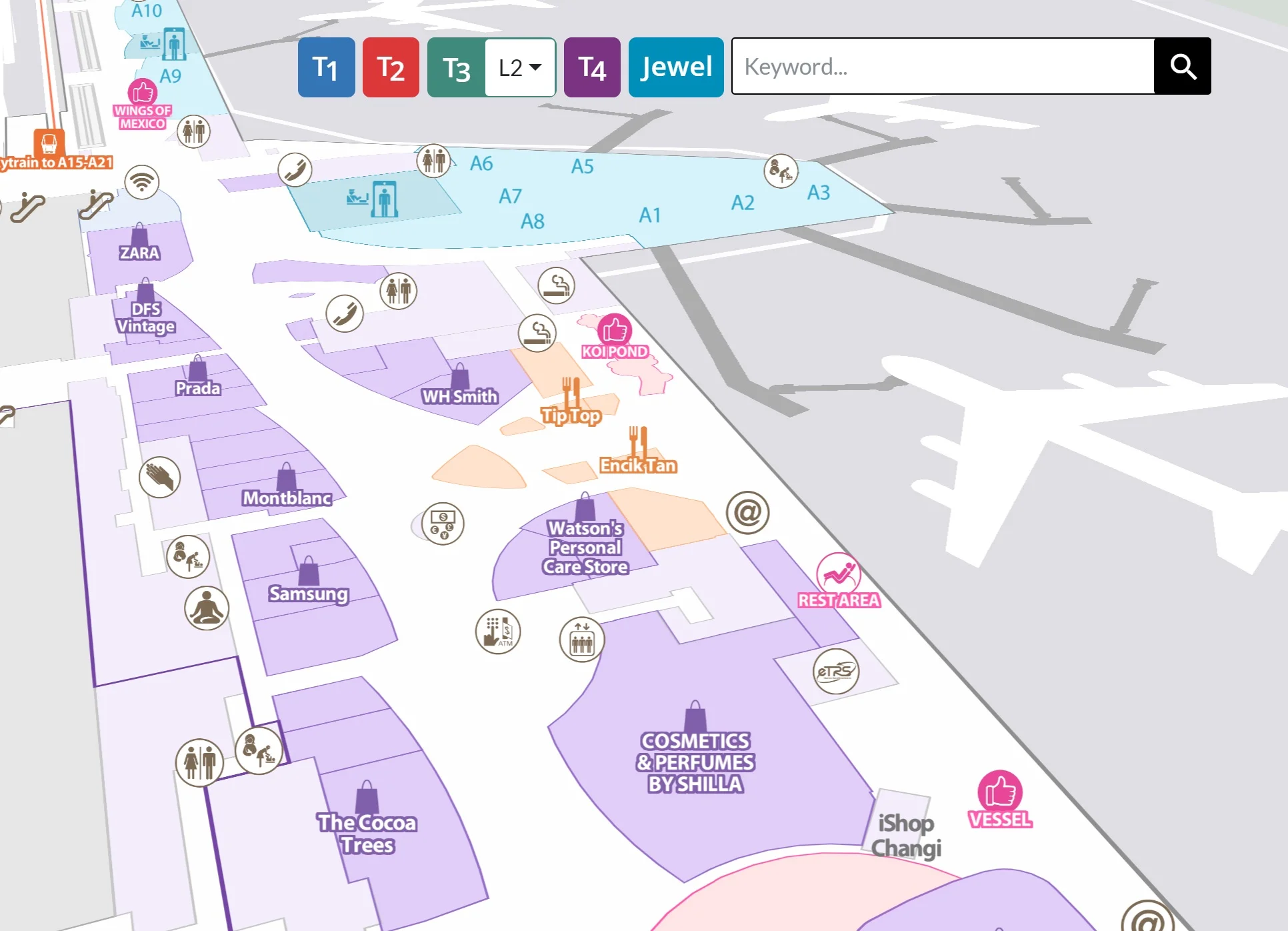Click the upper smoking area icon

click(557, 285)
